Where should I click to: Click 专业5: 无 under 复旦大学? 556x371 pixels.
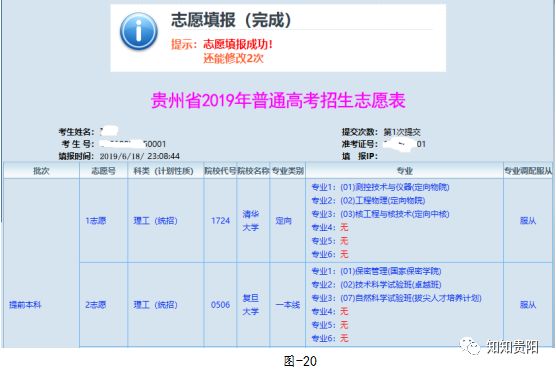point(330,325)
